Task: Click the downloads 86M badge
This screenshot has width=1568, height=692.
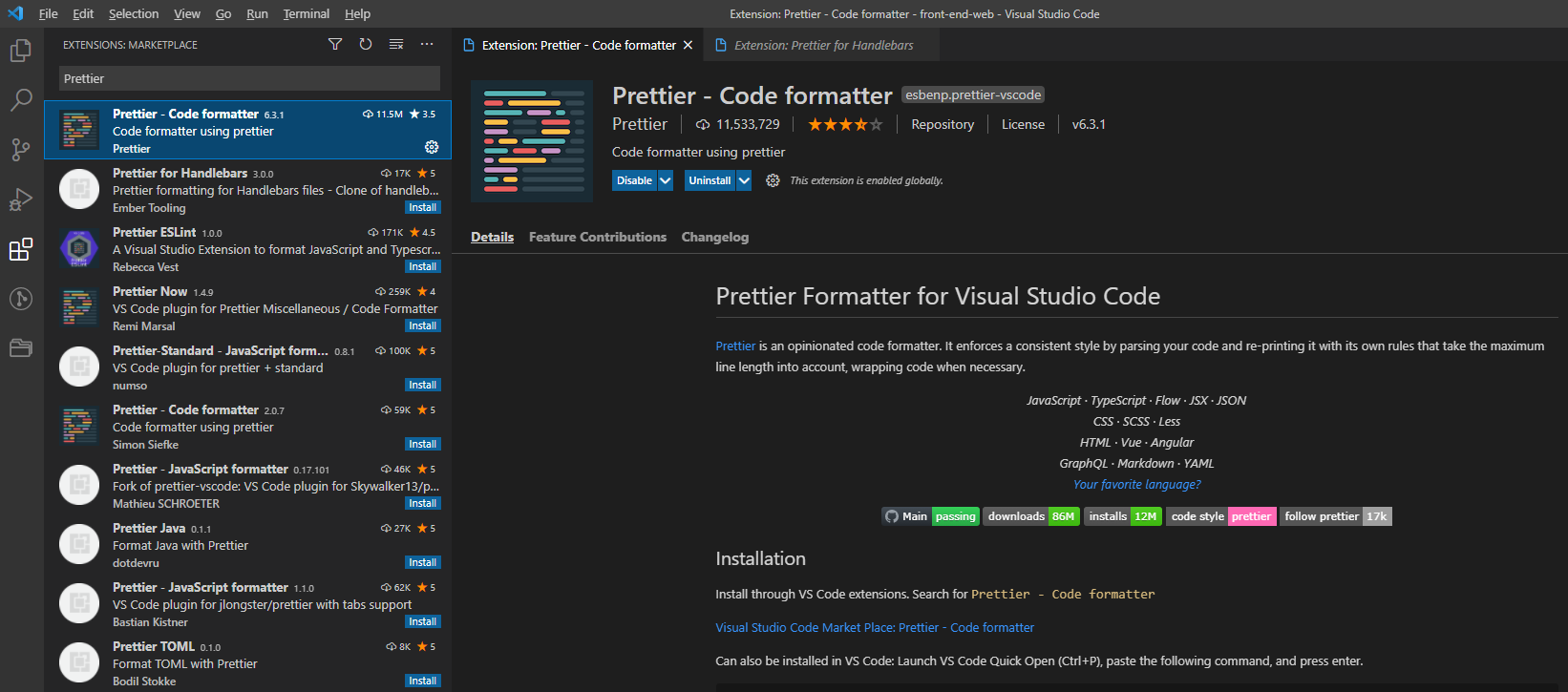Action: [x=1031, y=516]
